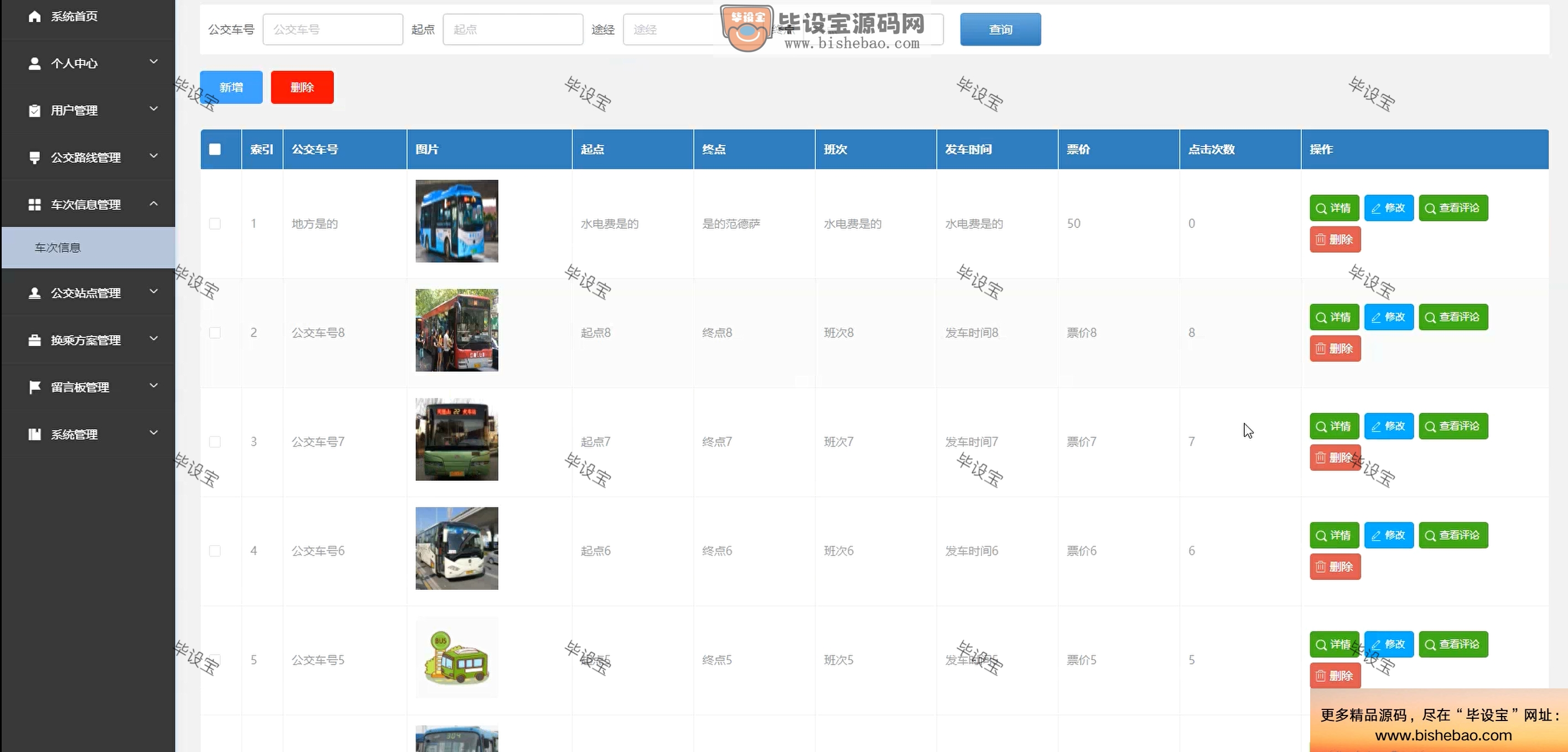The image size is (1568, 752).
Task: Check the row checkbox for 地方是的
Action: (x=215, y=224)
